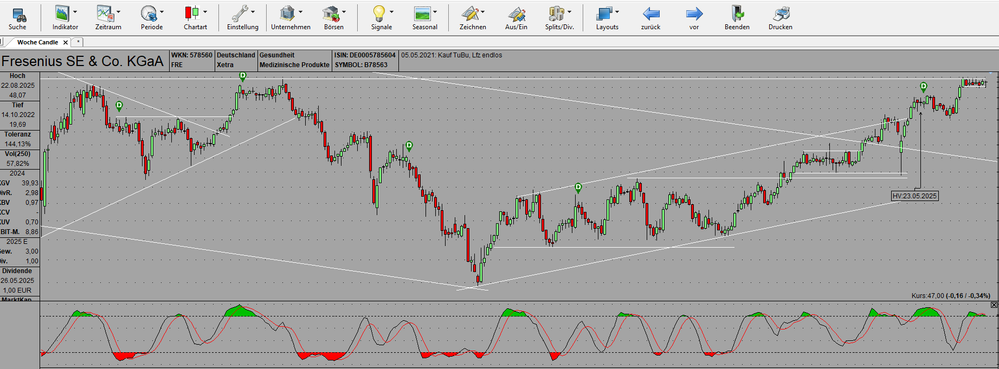Expand the Zeichnen dropdown arrow
This screenshot has height=369, width=999.
tap(483, 11)
